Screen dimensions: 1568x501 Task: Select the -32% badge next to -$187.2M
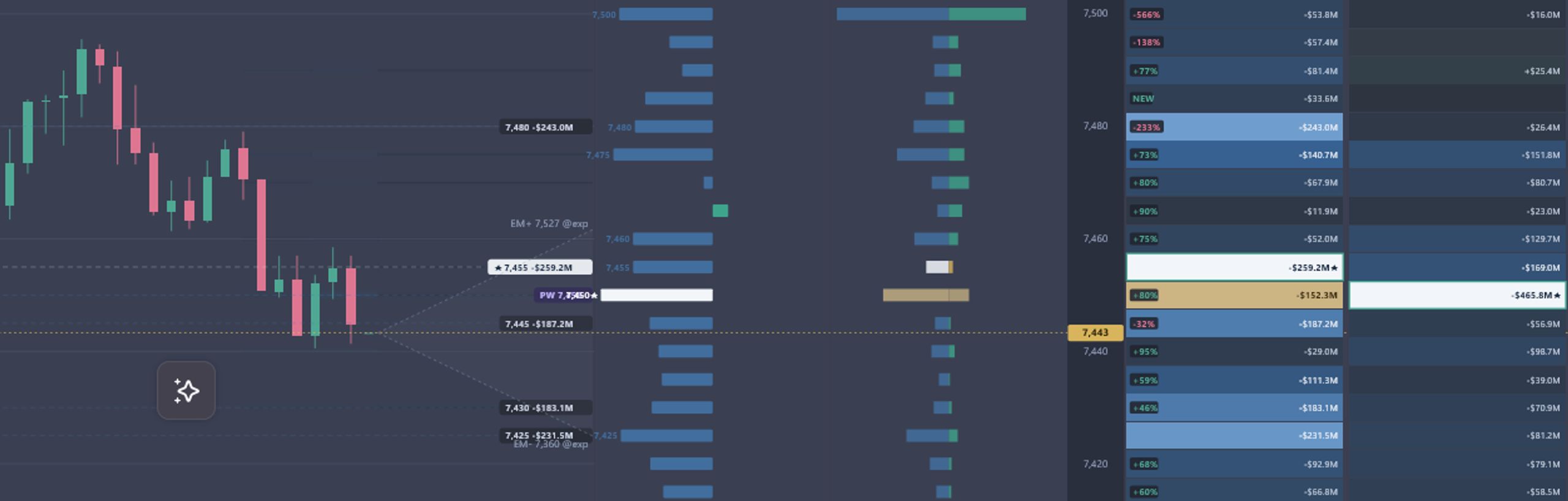pyautogui.click(x=1144, y=324)
